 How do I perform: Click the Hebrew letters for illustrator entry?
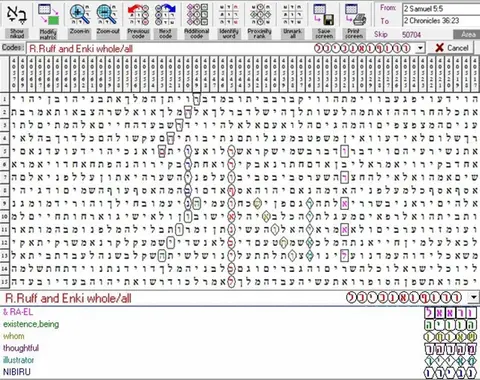point(450,361)
